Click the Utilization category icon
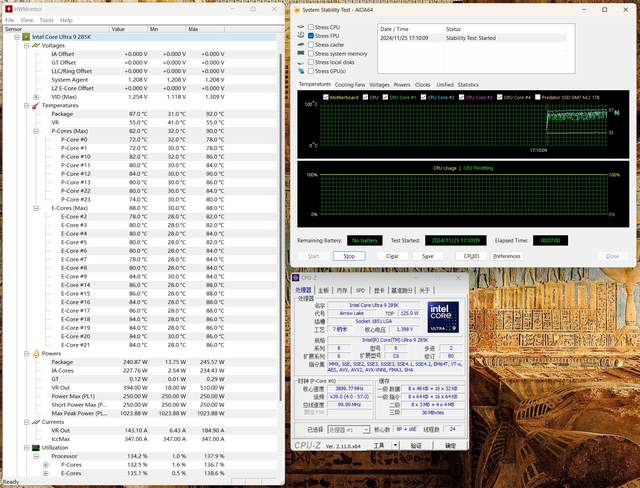Image resolution: width=640 pixels, height=488 pixels. (x=38, y=447)
